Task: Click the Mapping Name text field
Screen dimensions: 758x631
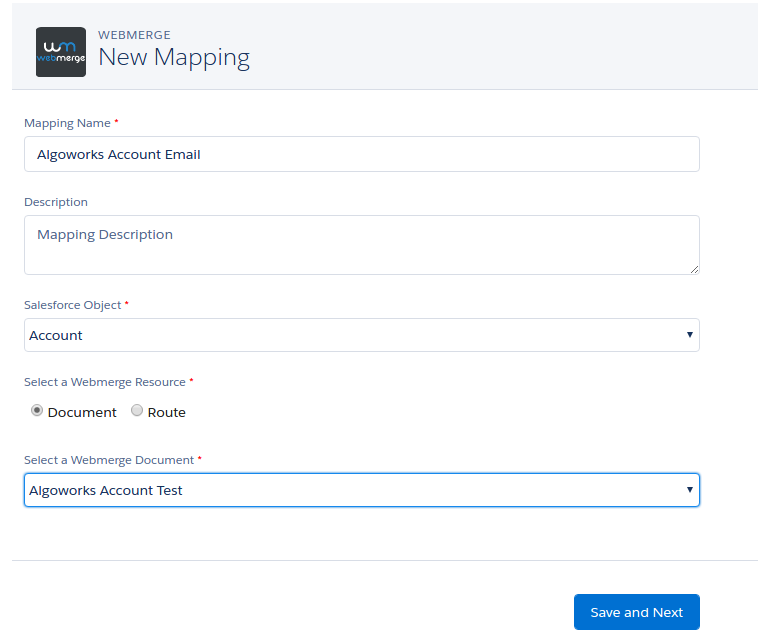Action: [361, 154]
